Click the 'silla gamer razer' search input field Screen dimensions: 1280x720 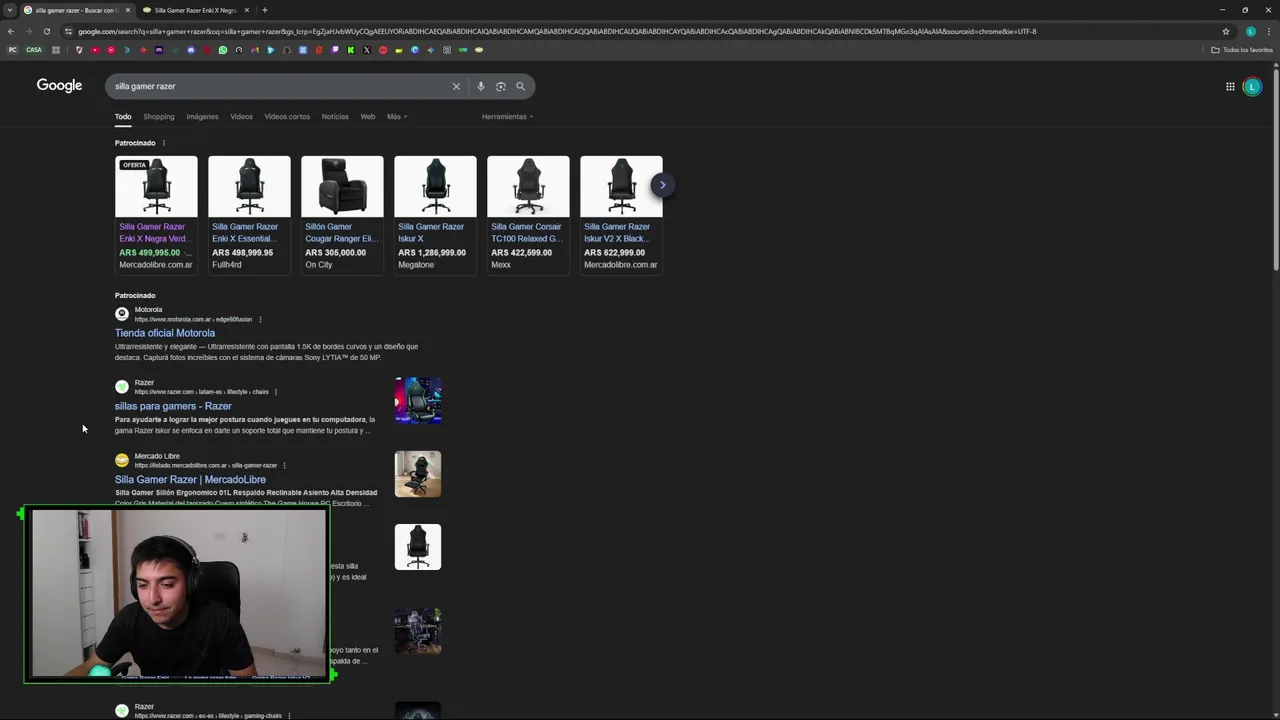pyautogui.click(x=280, y=86)
